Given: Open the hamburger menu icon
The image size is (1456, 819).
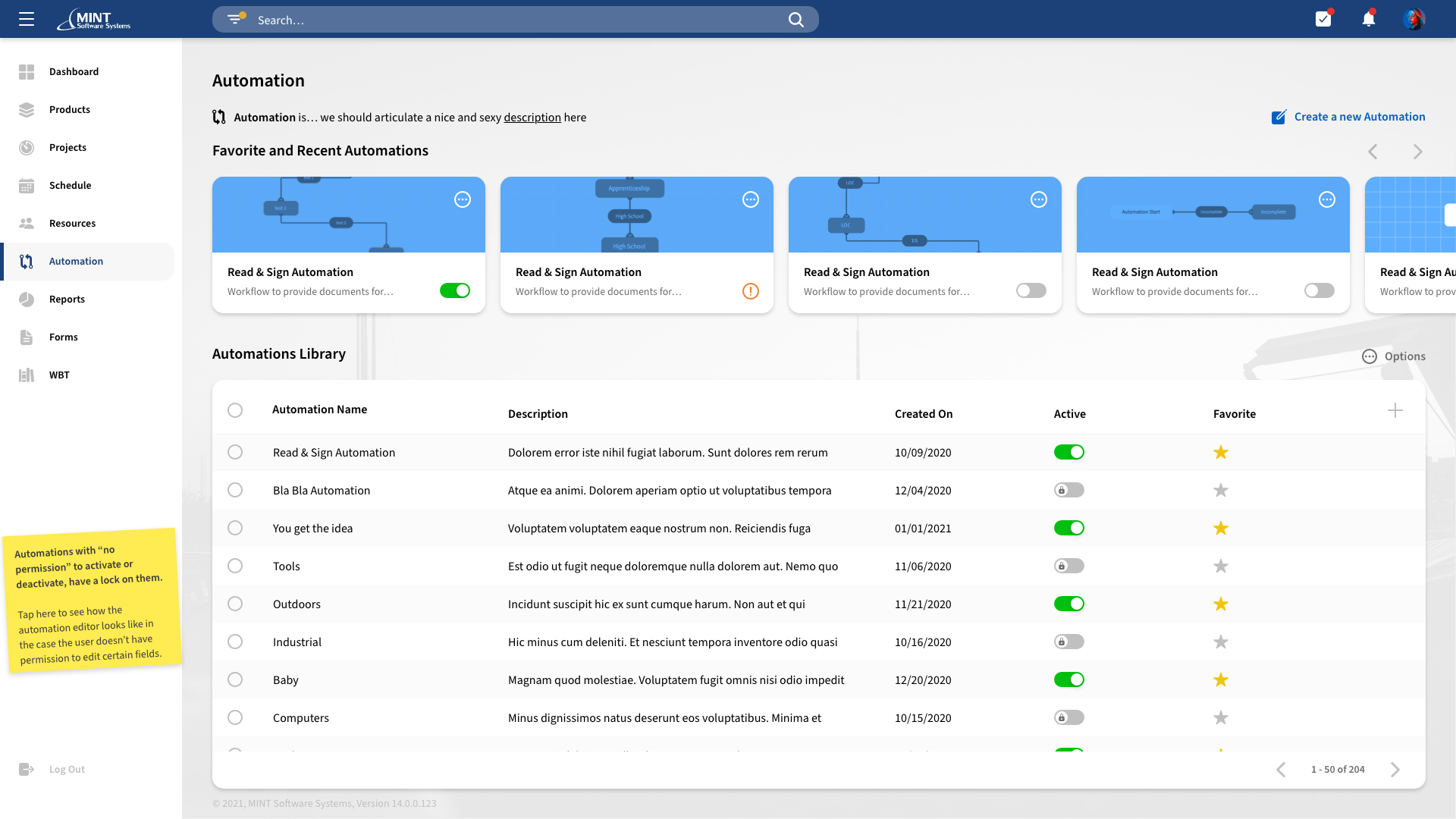Looking at the screenshot, I should (27, 19).
